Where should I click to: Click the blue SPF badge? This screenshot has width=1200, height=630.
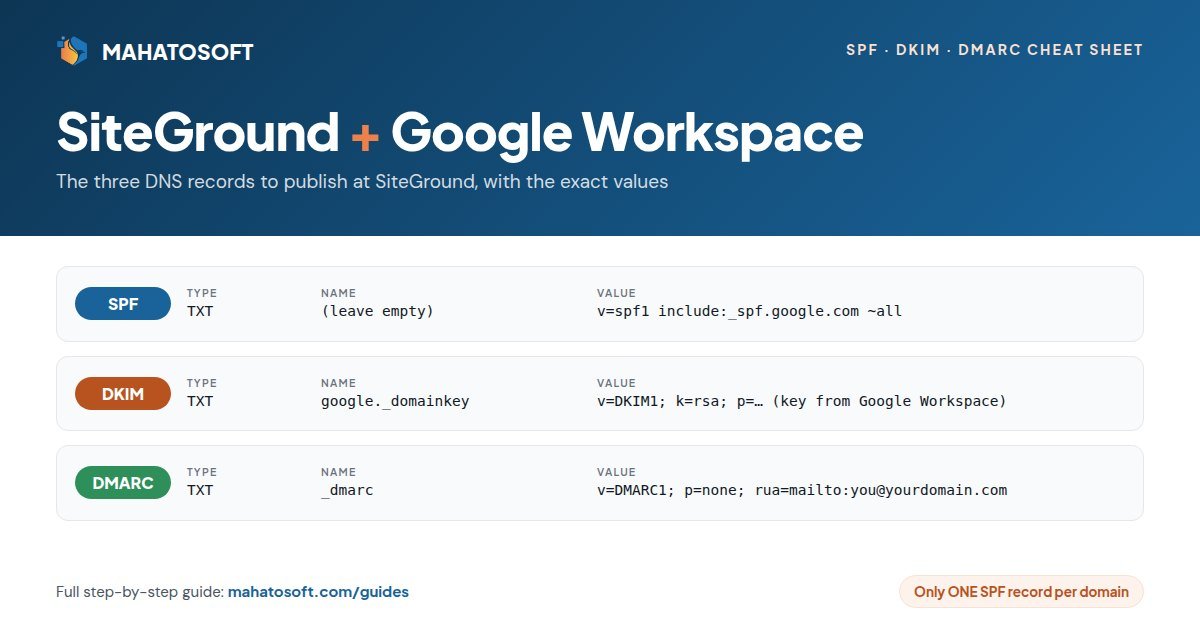click(123, 304)
